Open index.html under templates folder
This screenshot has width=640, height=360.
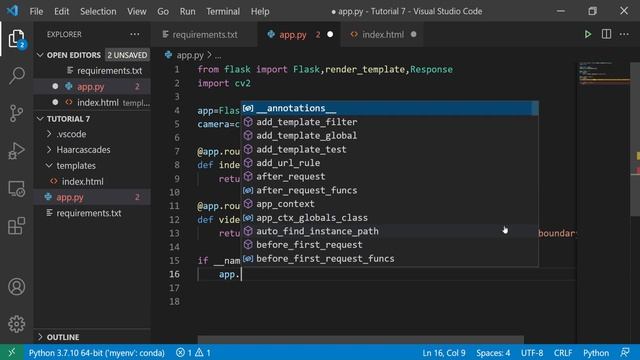click(x=92, y=182)
